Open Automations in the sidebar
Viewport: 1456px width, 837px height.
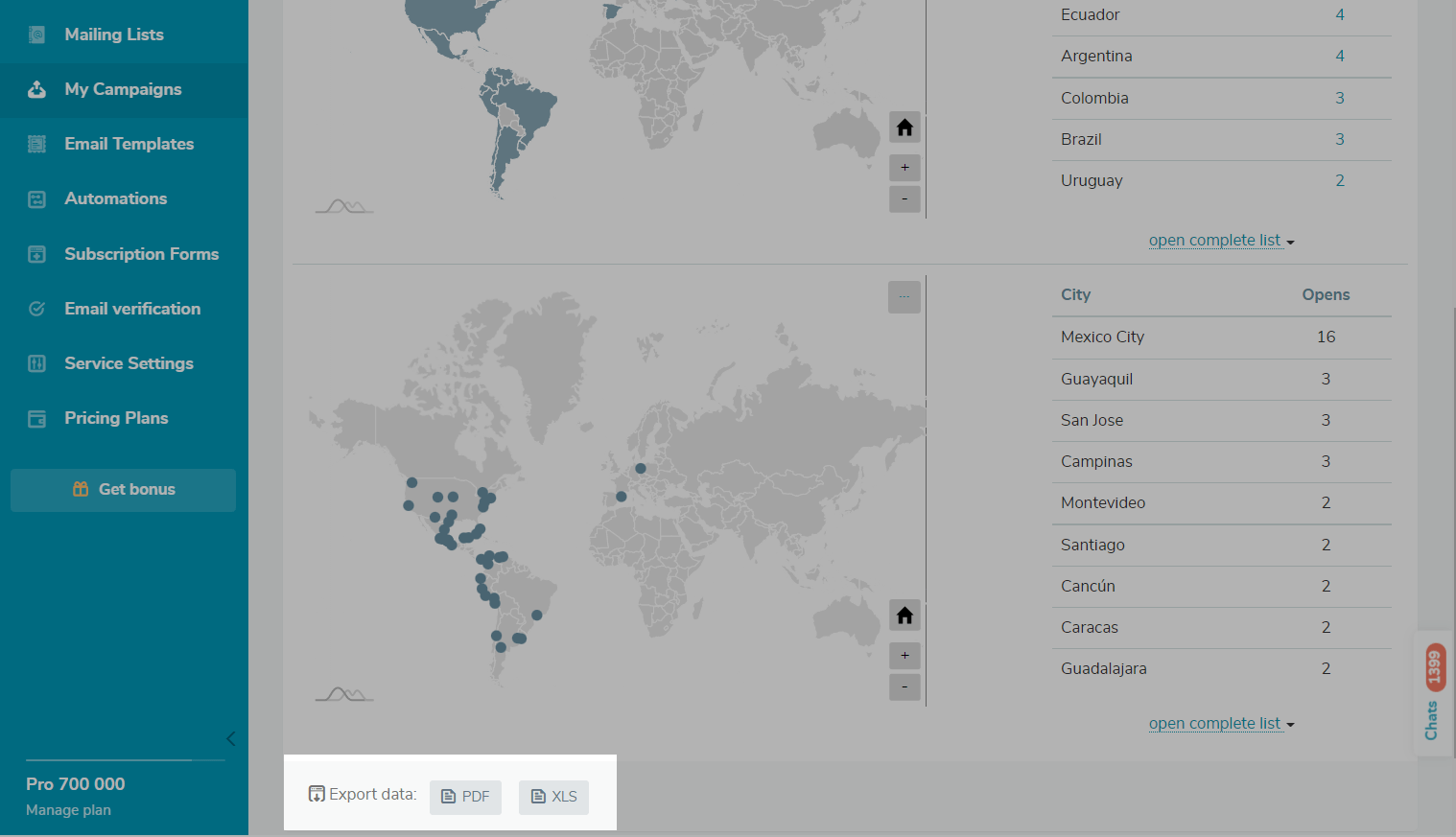115,198
